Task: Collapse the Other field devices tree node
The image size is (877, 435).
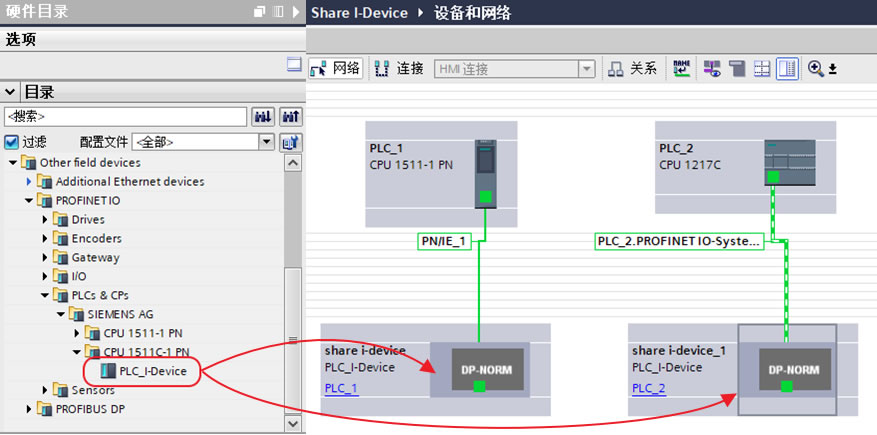Action: pyautogui.click(x=13, y=163)
